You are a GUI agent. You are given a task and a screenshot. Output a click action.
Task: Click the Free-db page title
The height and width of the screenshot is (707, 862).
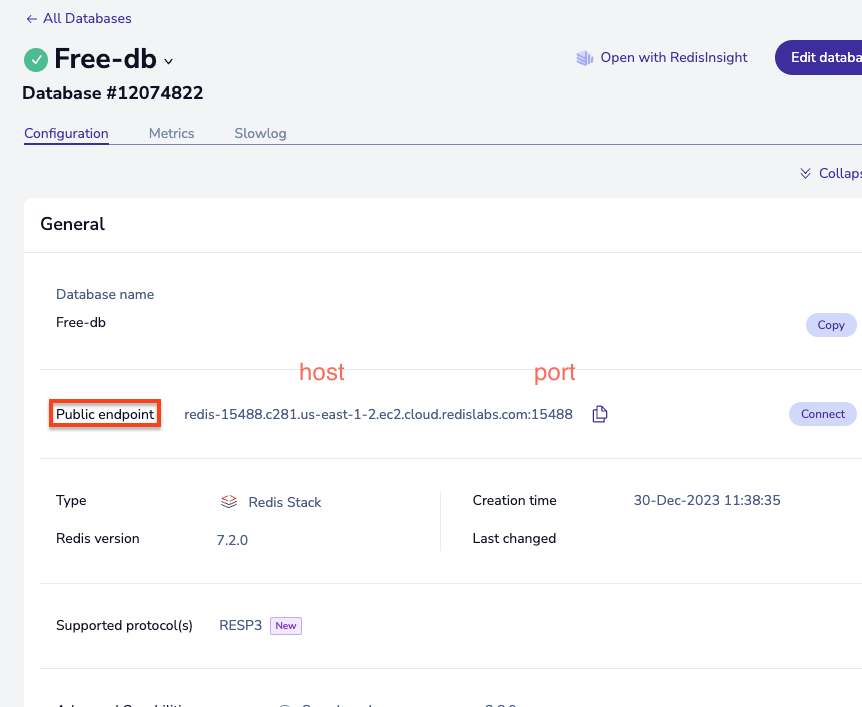(105, 59)
